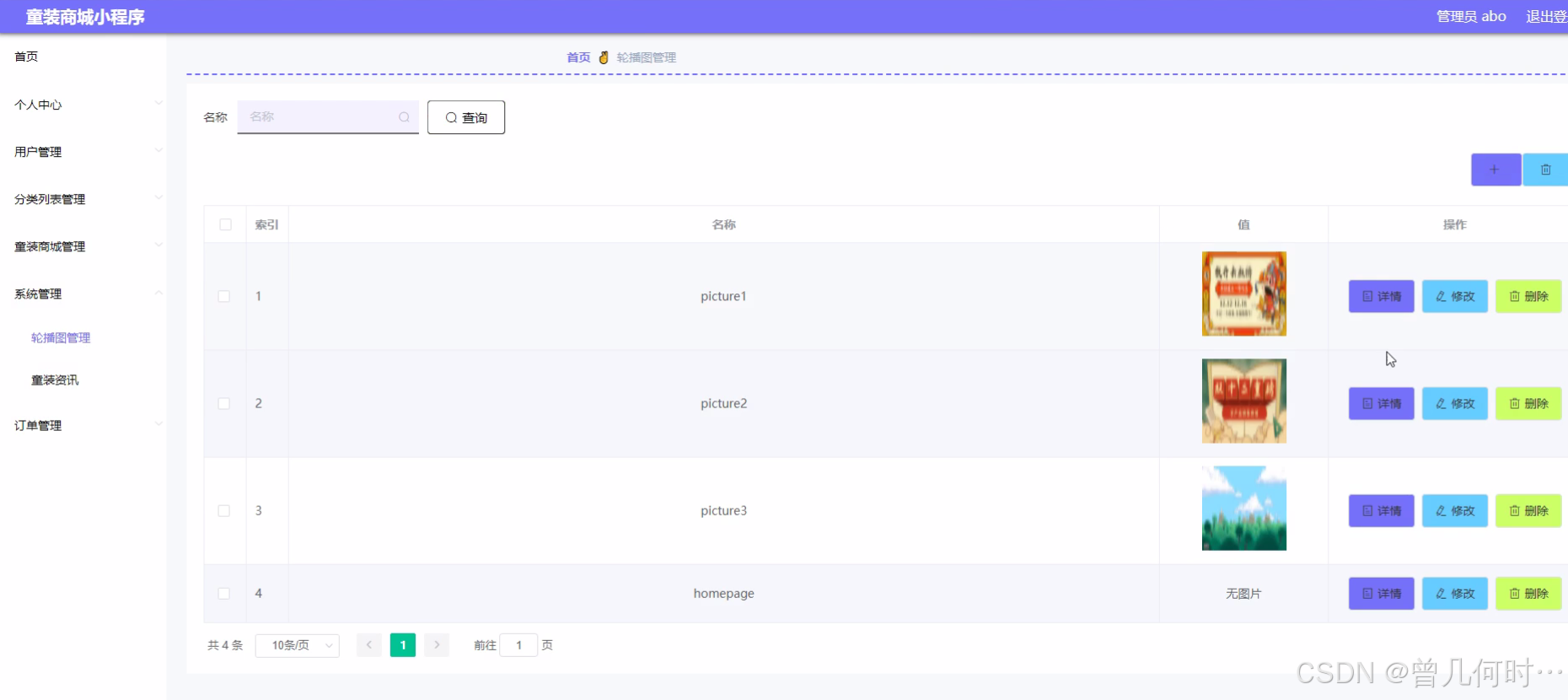Click the picture3 name cell
1568x700 pixels.
[723, 510]
